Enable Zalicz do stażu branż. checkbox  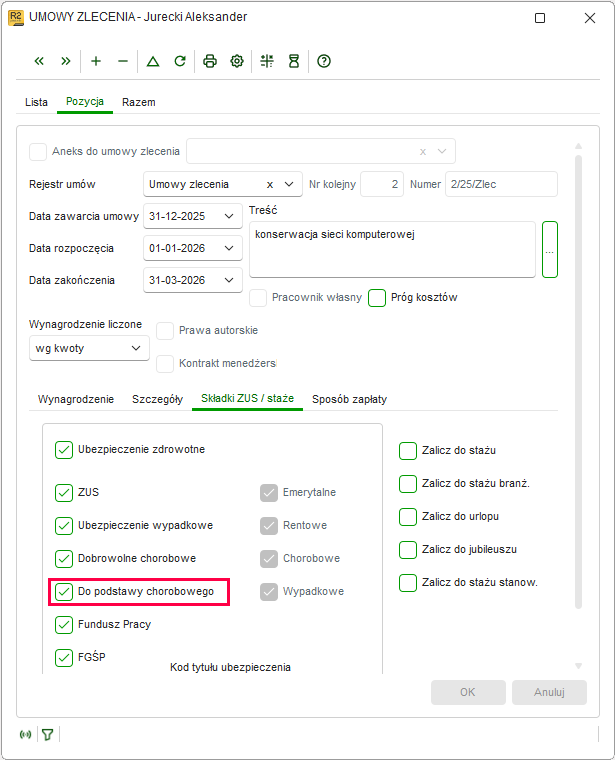coord(408,483)
